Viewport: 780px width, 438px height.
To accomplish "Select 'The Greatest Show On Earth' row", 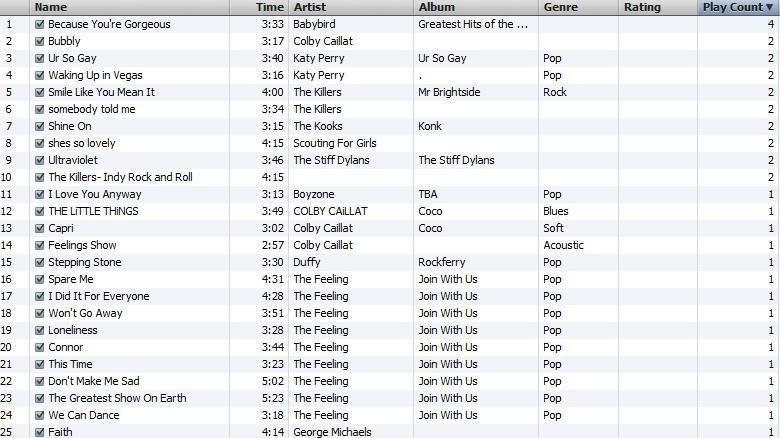I will pos(117,398).
